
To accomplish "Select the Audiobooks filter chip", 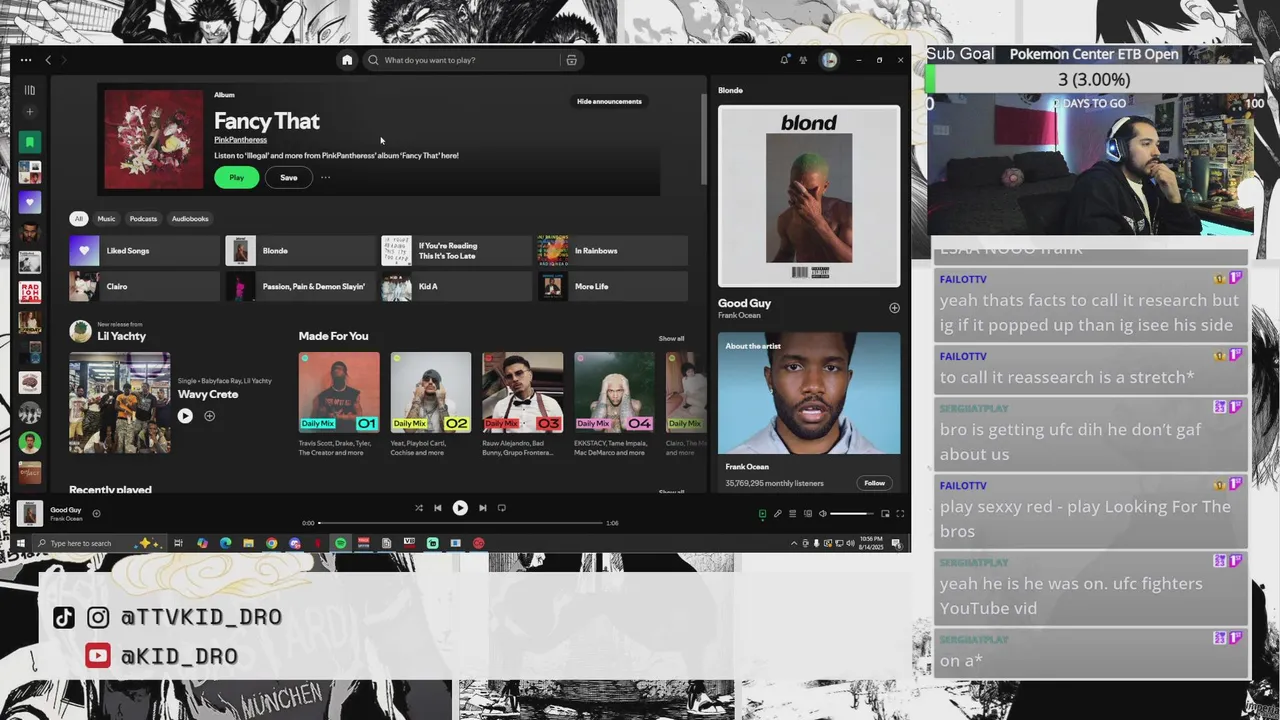I will pos(190,219).
